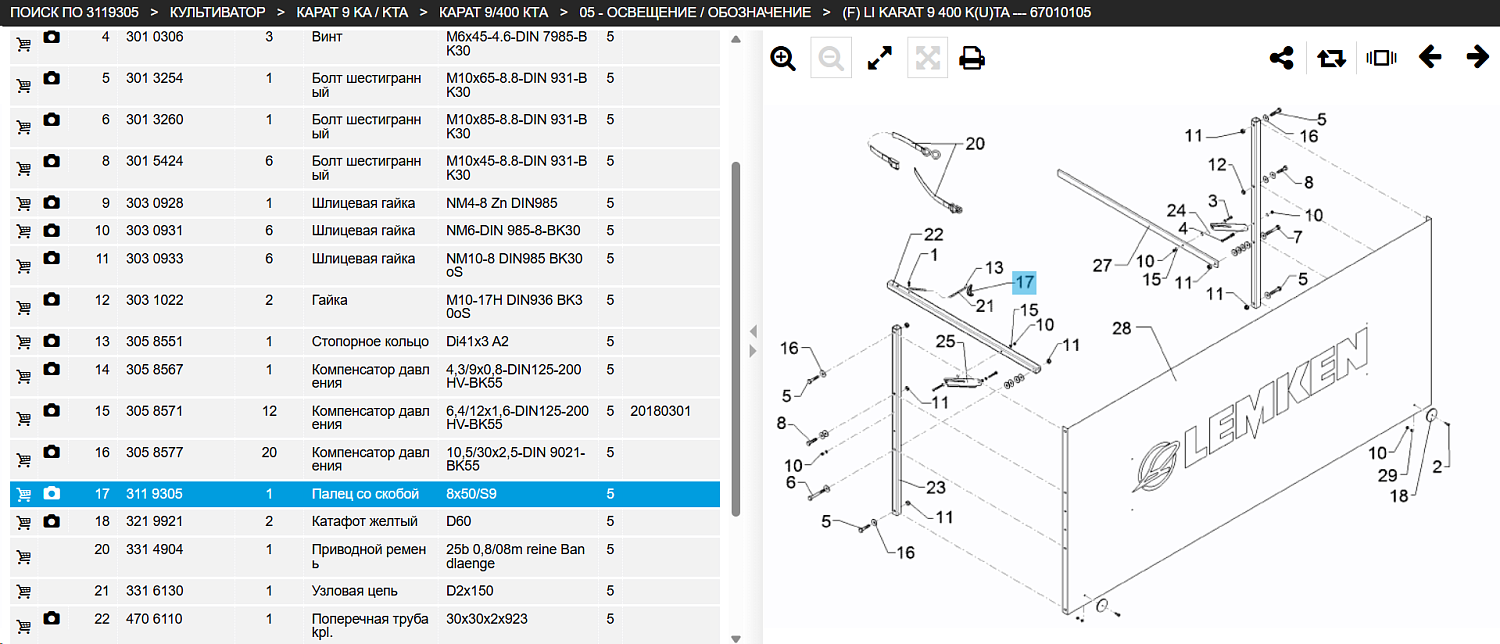Add part 303 0928 to cart
The image size is (1500, 644).
23,204
